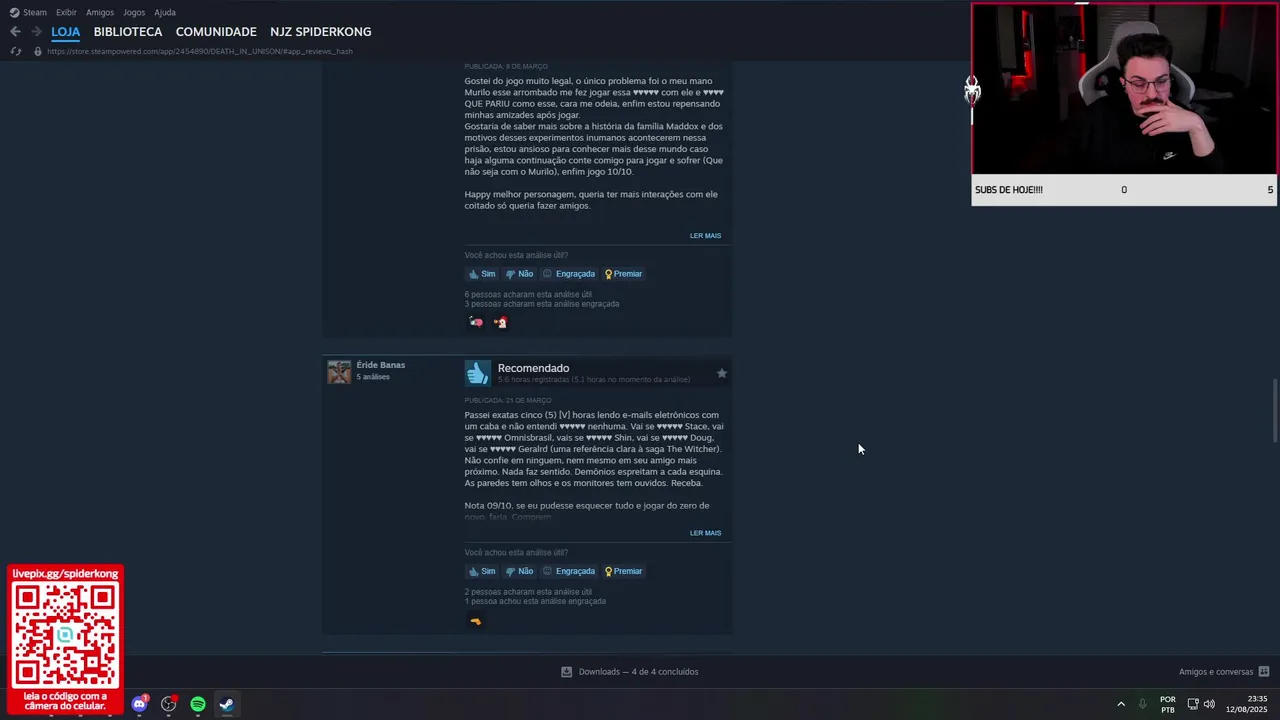
Task: Open Spotify from the taskbar
Action: [198, 704]
